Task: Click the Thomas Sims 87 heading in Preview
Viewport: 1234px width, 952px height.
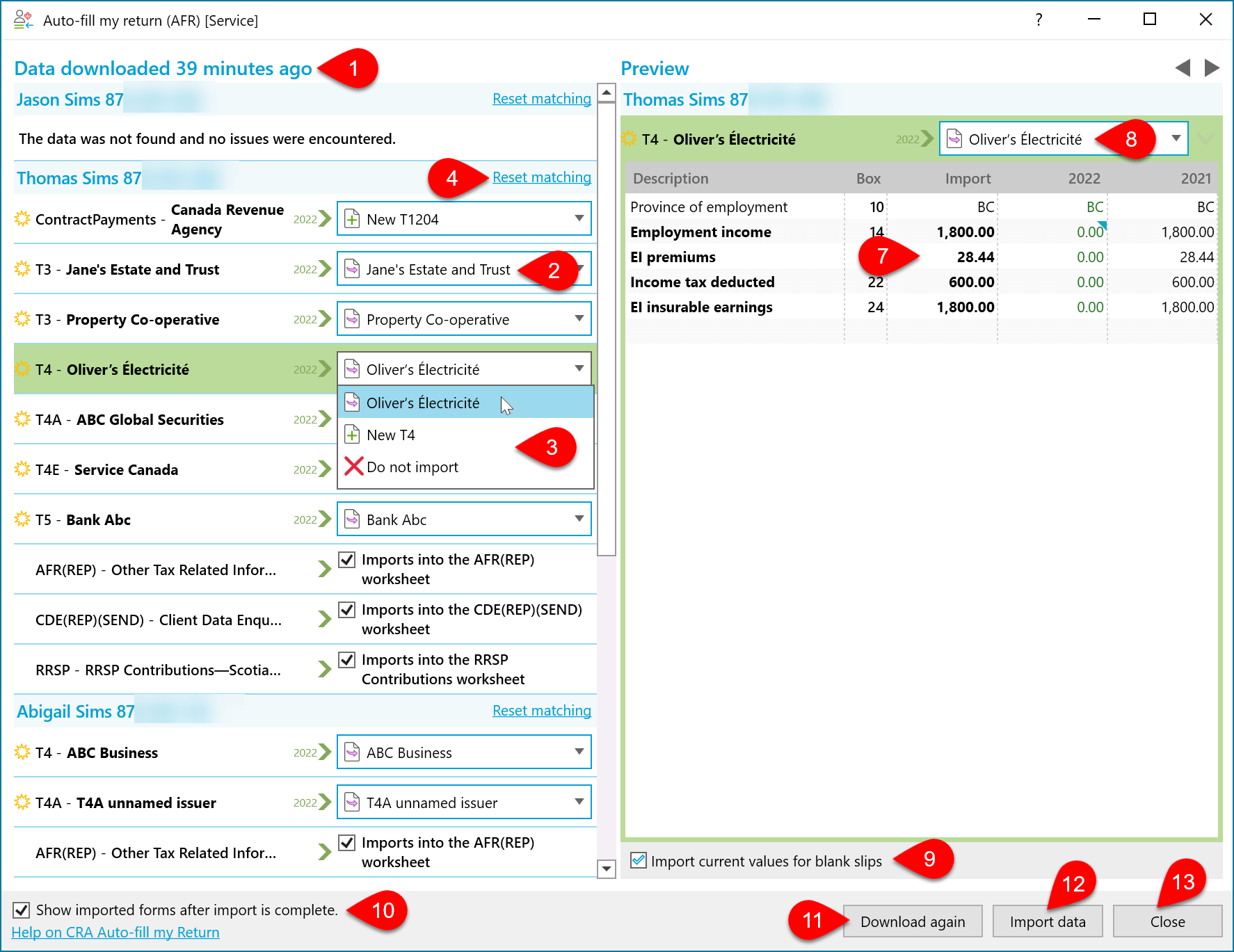Action: click(x=685, y=99)
